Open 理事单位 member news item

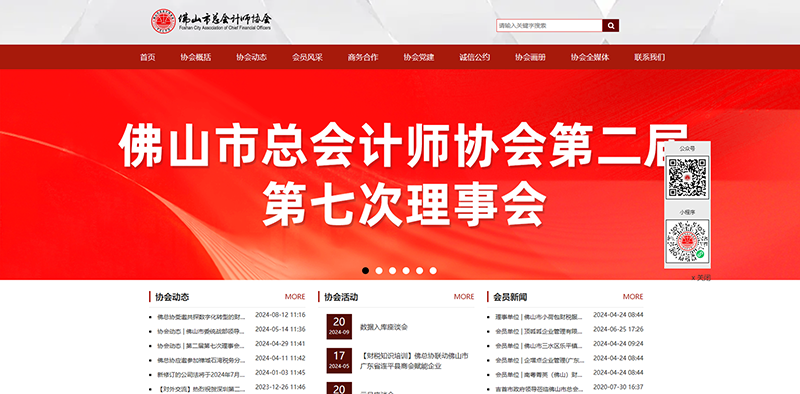539,317
